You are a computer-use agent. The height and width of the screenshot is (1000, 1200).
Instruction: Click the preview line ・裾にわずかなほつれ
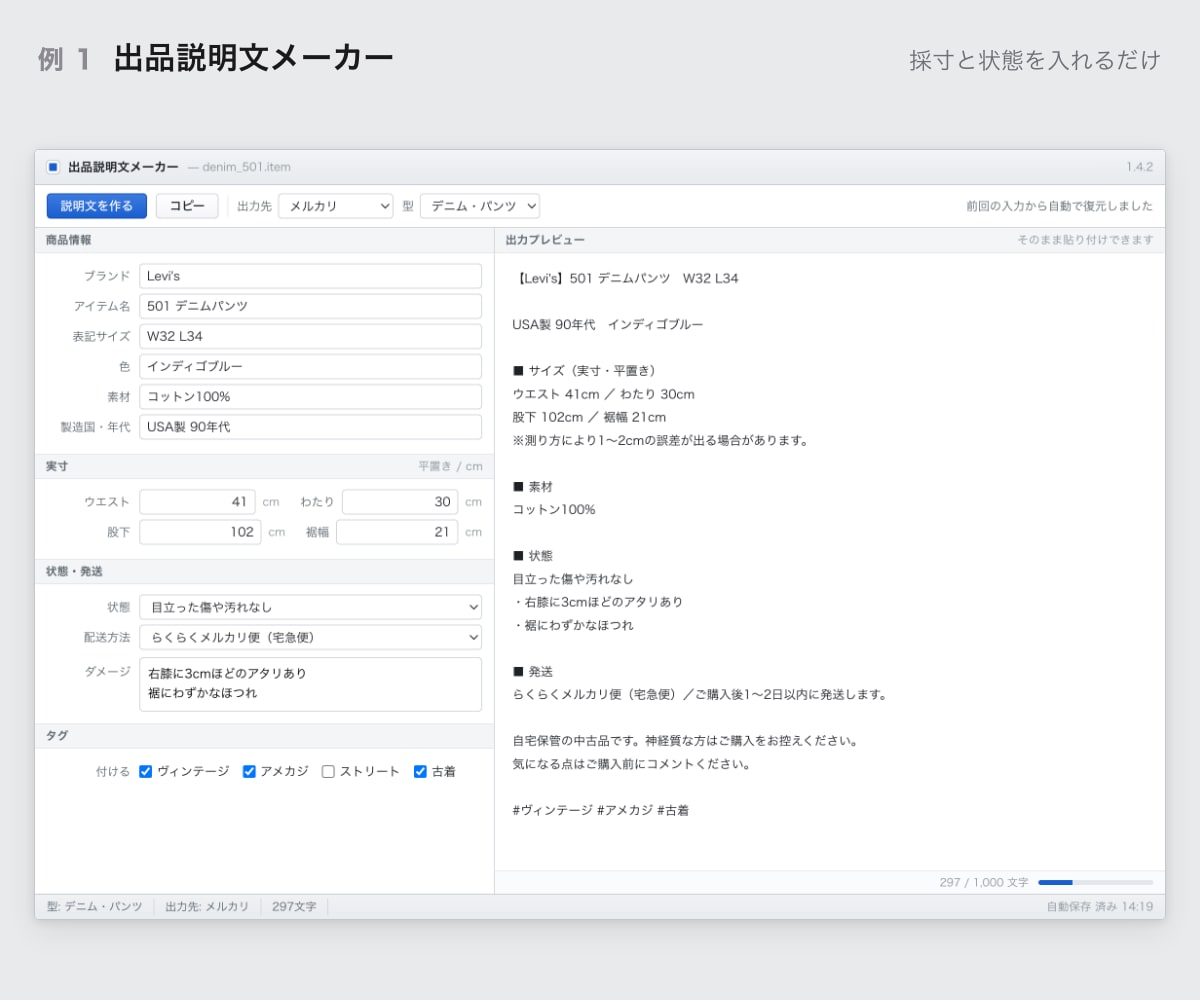pyautogui.click(x=573, y=625)
